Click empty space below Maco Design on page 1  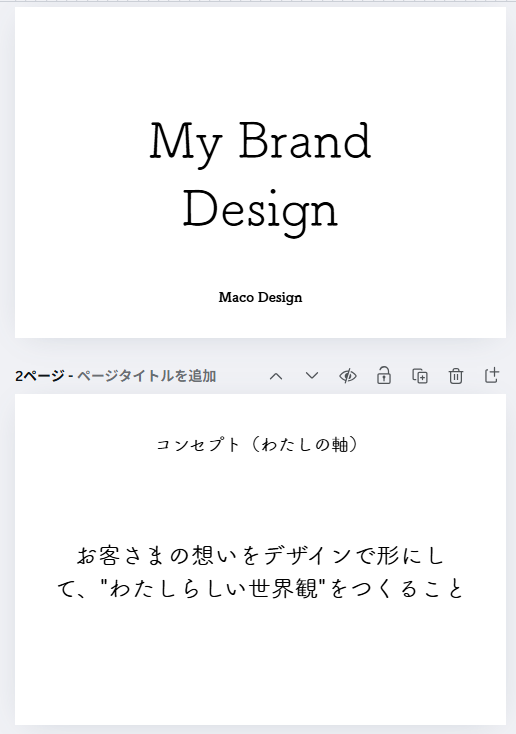(x=260, y=322)
